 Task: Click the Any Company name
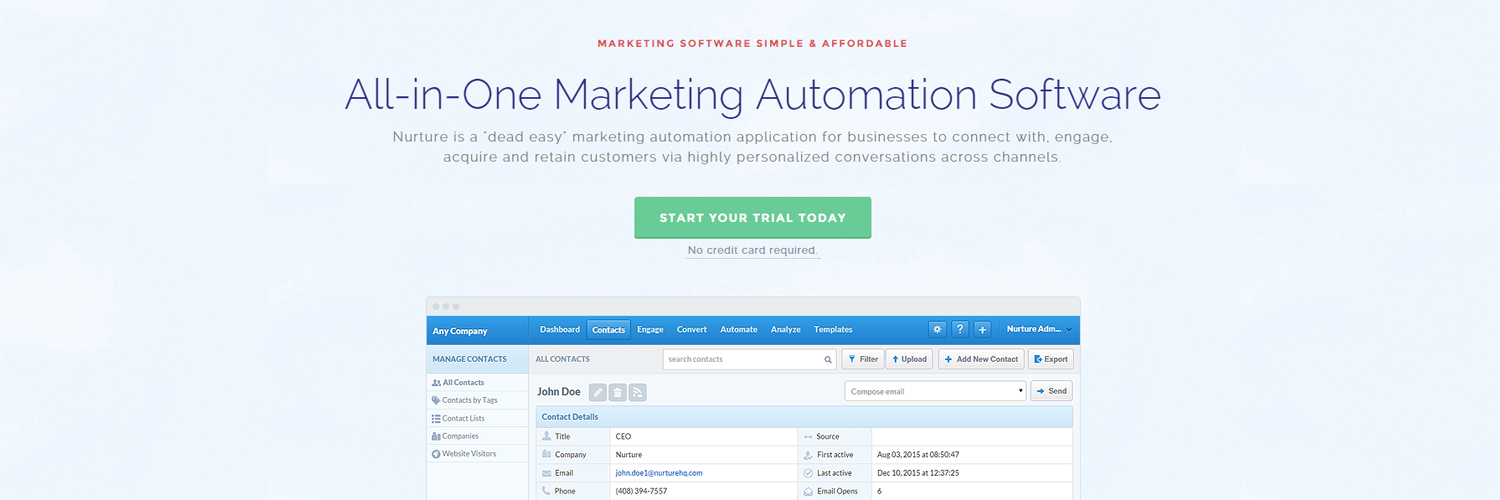pos(460,331)
